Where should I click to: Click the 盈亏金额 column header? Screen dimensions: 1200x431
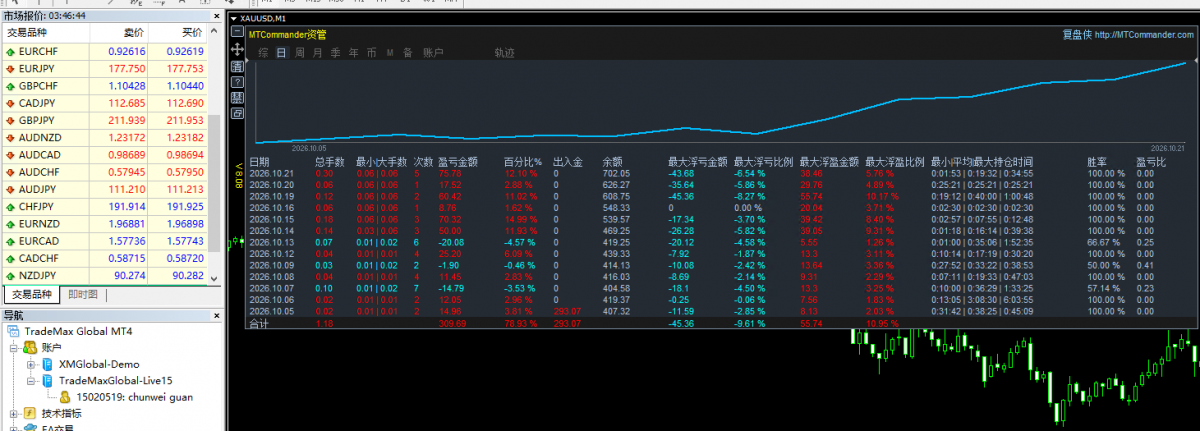click(x=457, y=162)
